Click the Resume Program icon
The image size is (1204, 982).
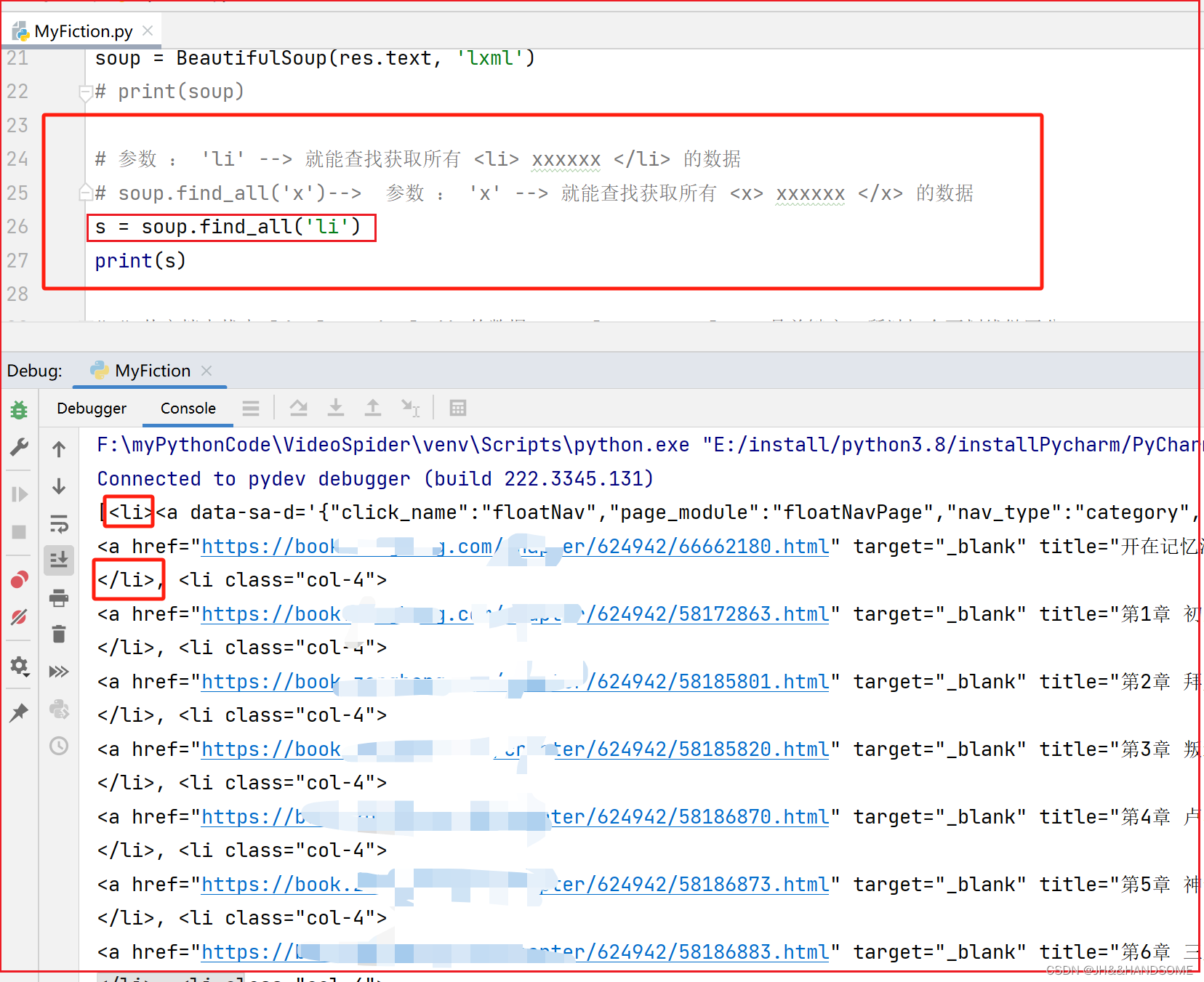tap(19, 494)
